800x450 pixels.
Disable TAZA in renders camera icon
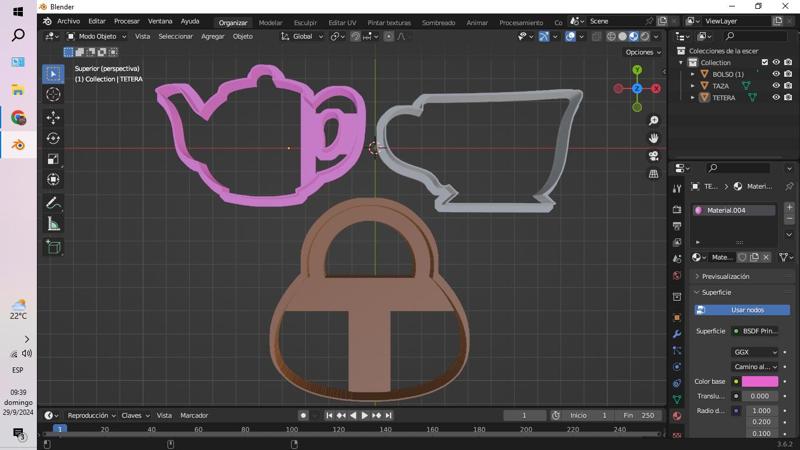tap(788, 86)
